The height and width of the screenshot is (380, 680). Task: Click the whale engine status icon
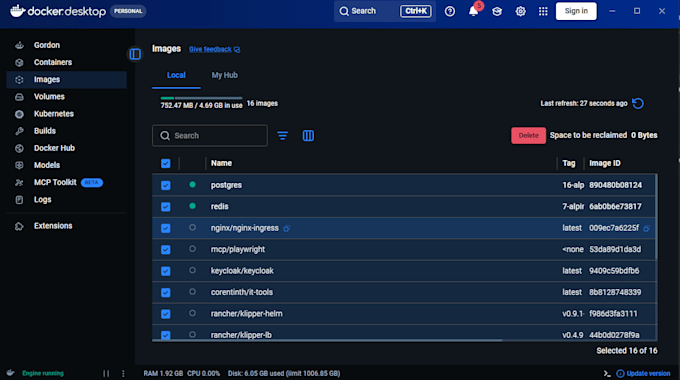(10, 373)
